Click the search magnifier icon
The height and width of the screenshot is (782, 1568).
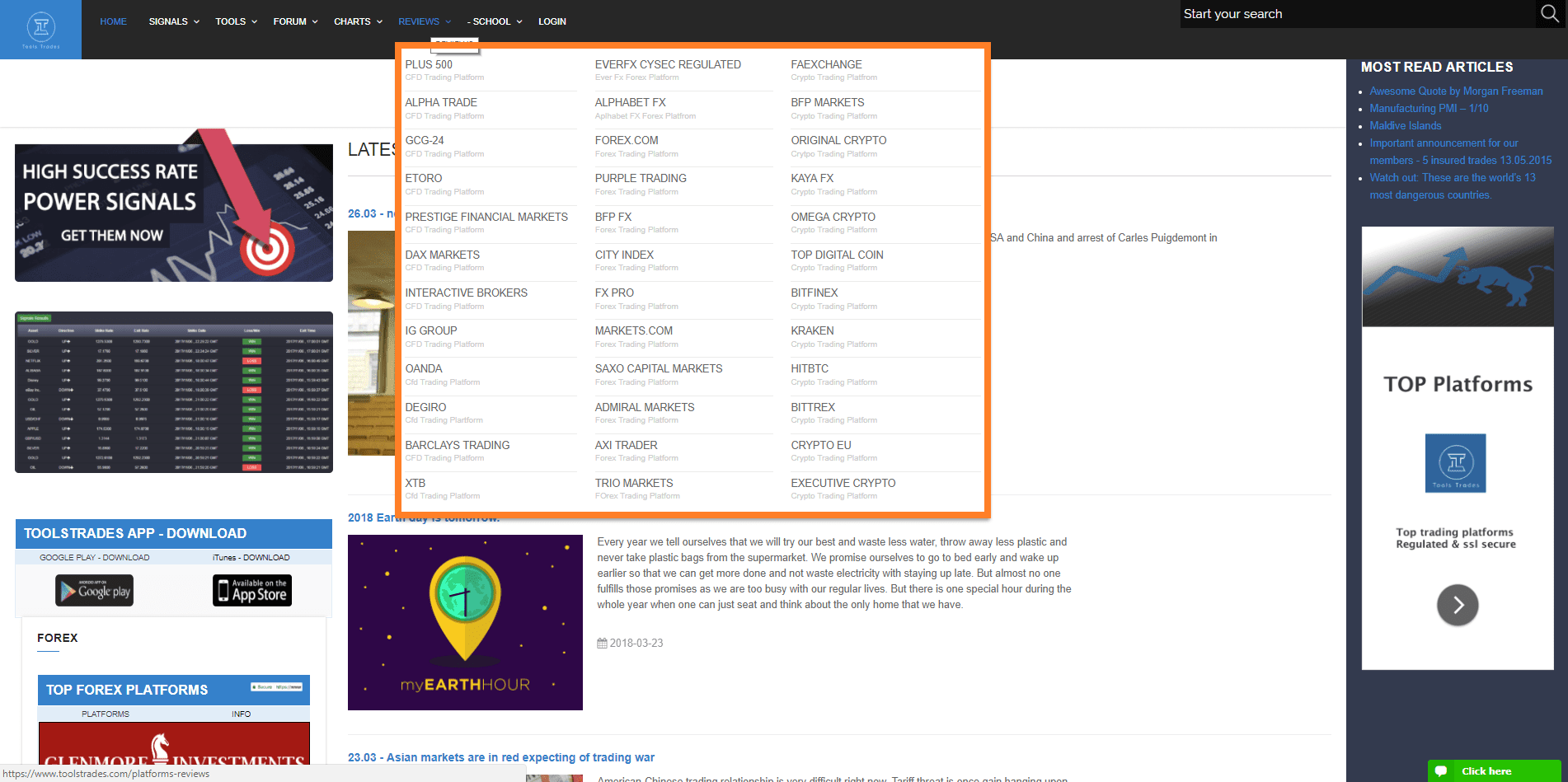click(x=1549, y=13)
